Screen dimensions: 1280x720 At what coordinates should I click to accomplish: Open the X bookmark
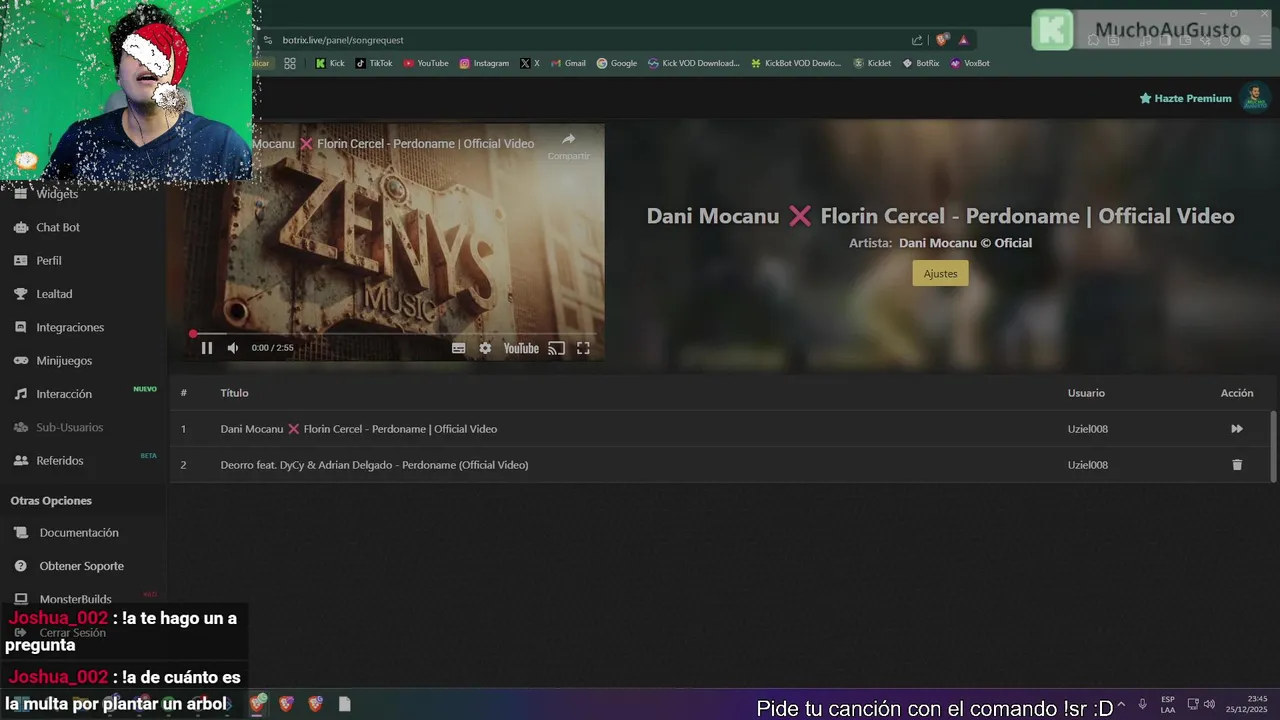(530, 63)
